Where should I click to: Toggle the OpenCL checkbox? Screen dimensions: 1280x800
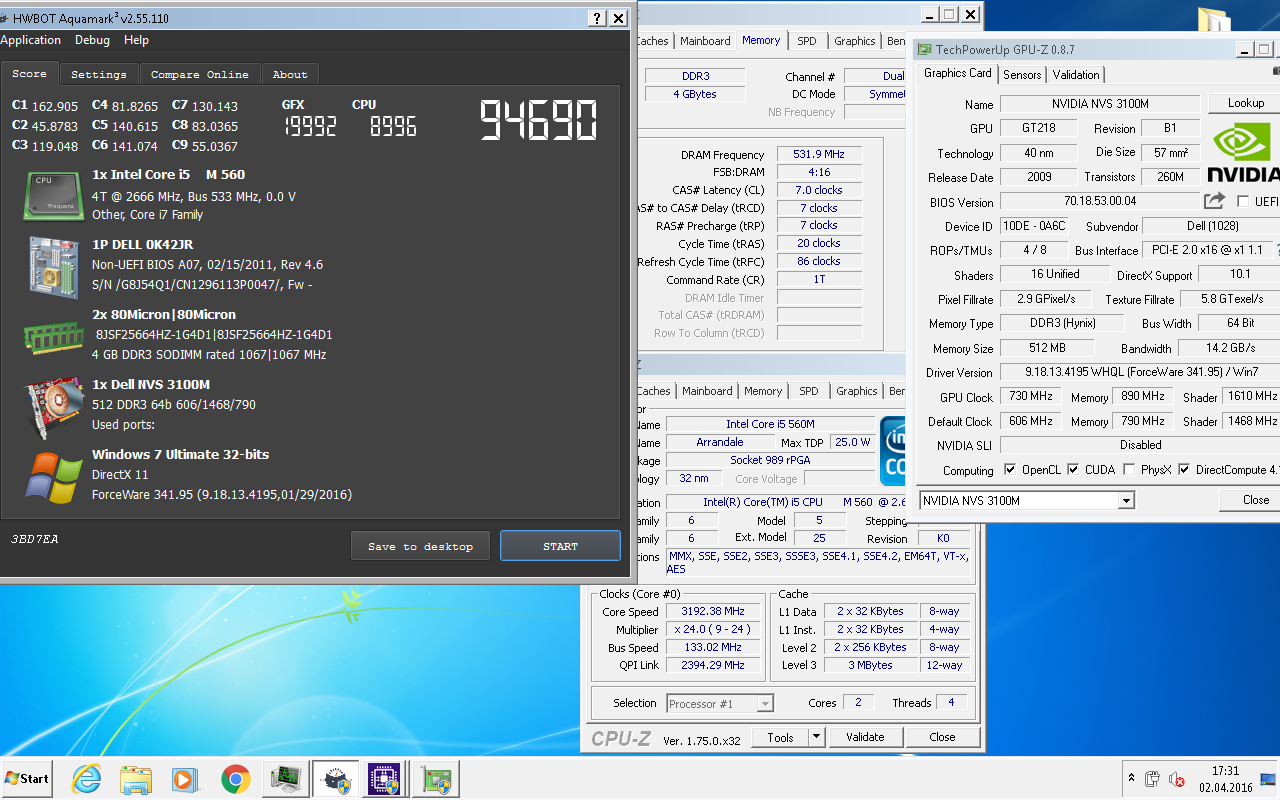pos(1010,469)
